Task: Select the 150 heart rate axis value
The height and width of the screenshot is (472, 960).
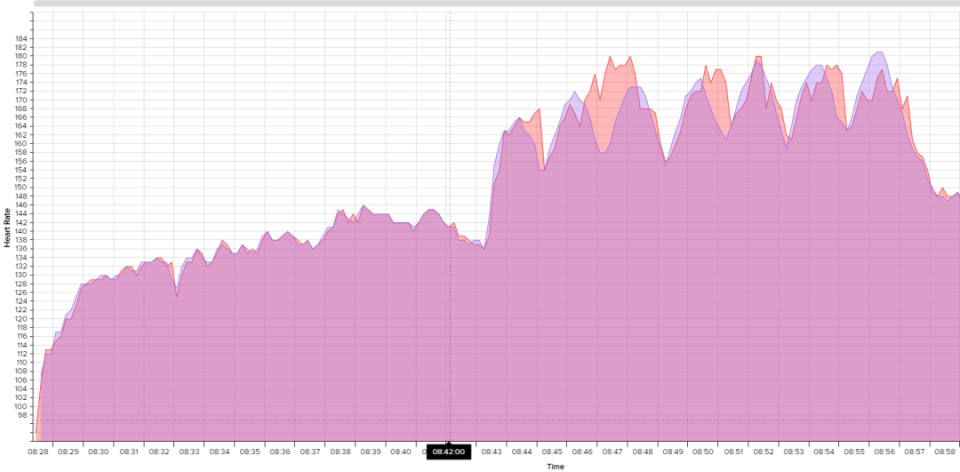Action: 23,187
